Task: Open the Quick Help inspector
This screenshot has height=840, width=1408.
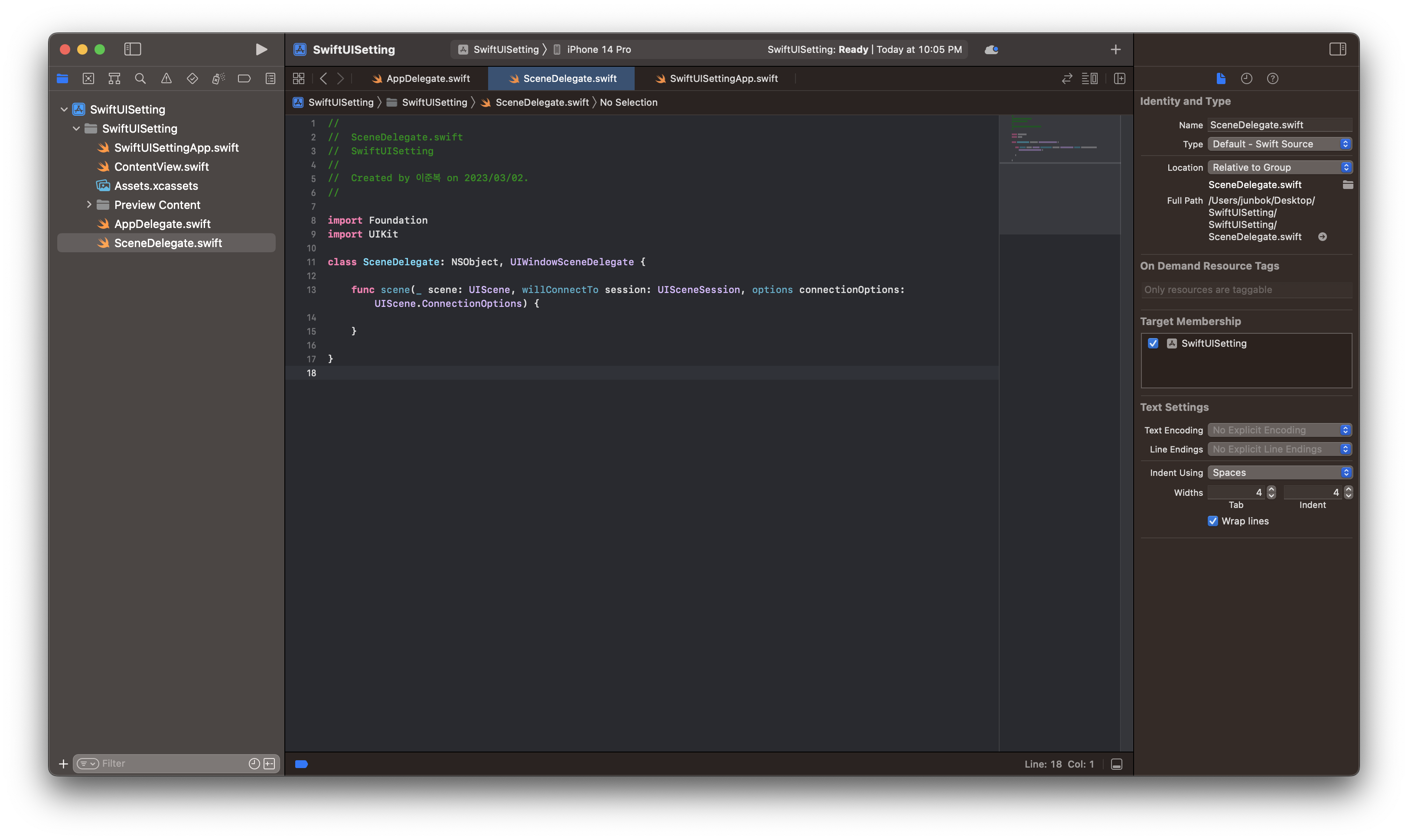Action: [x=1273, y=79]
